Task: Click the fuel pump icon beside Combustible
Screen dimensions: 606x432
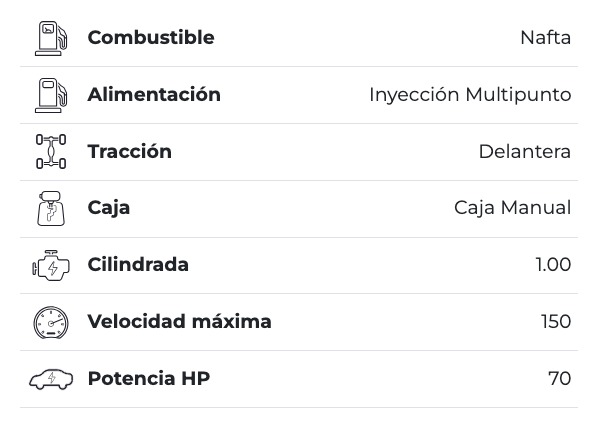Action: click(51, 38)
